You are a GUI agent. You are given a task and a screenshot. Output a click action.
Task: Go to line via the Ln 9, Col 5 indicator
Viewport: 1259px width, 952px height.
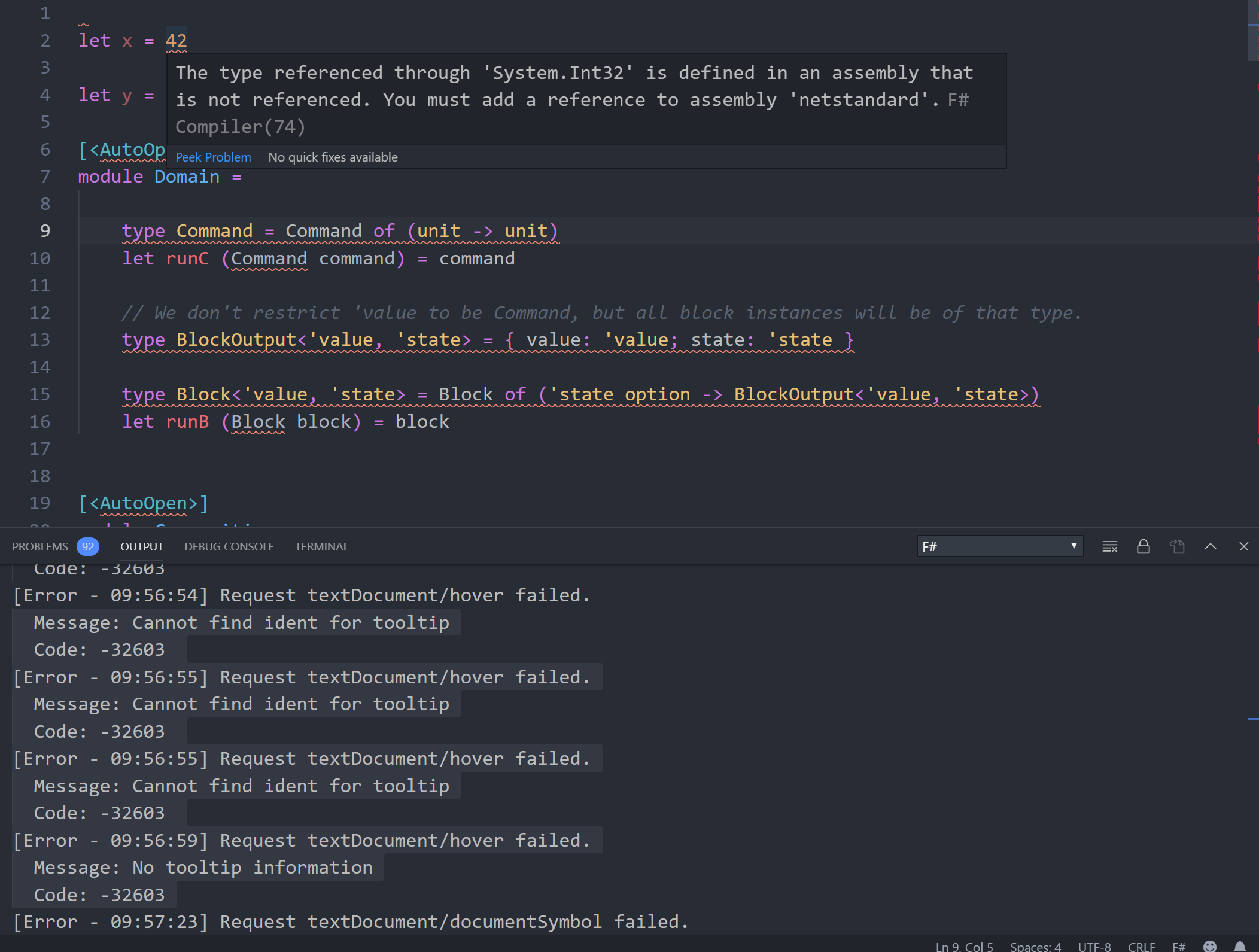coord(965,946)
